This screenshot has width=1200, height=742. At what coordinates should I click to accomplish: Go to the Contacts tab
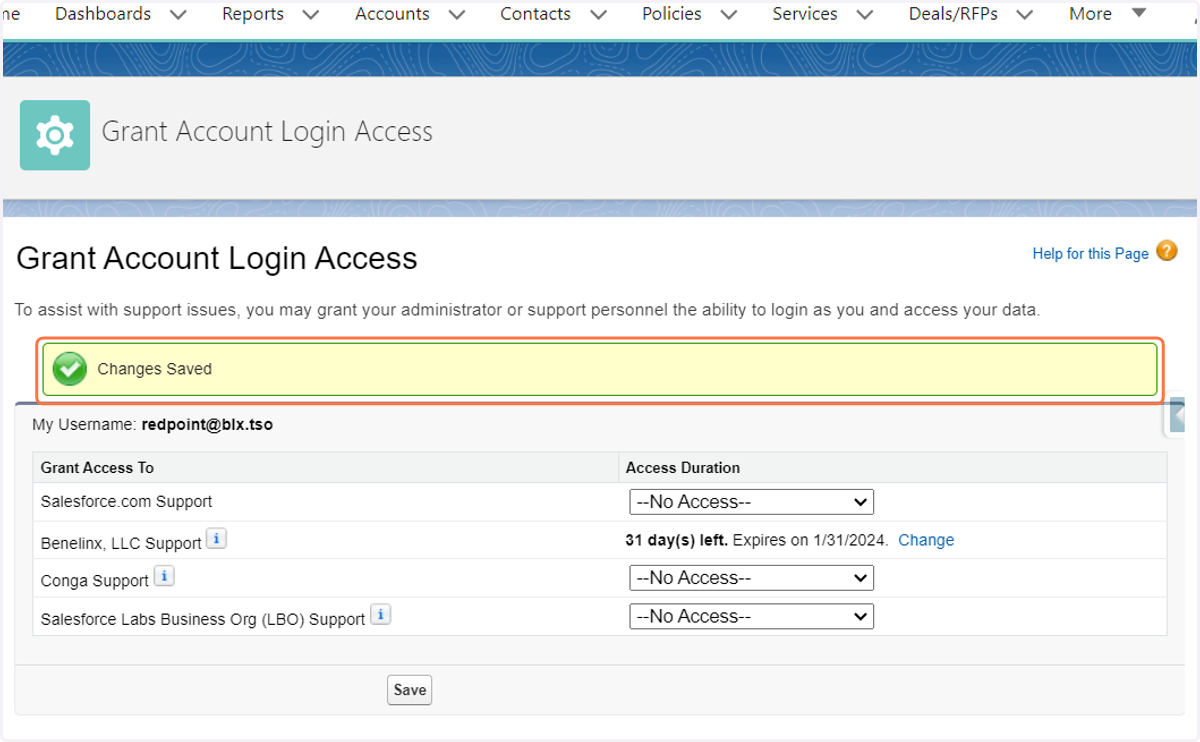(535, 14)
